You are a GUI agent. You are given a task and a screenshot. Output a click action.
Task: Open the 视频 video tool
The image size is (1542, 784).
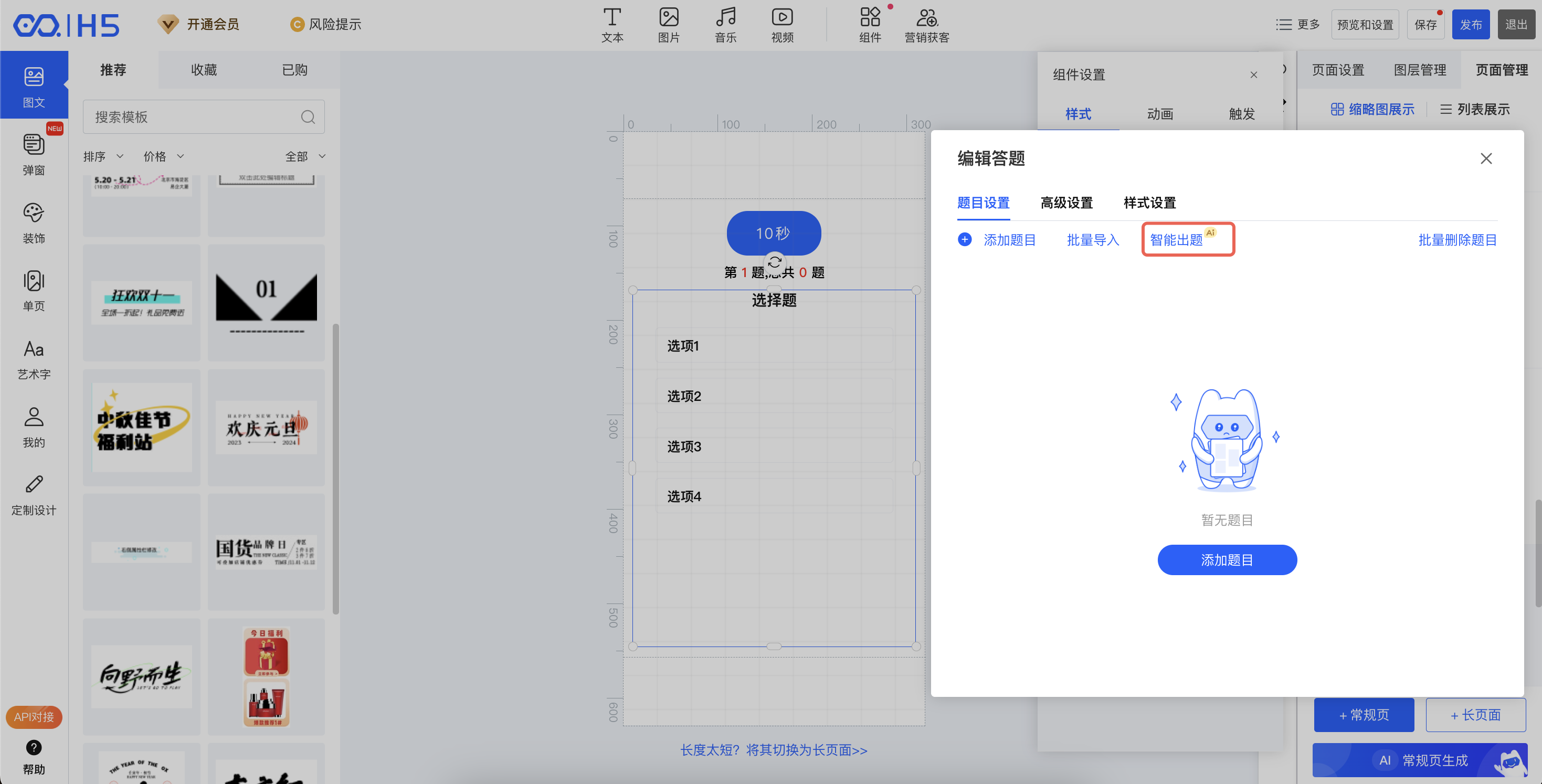click(x=782, y=25)
